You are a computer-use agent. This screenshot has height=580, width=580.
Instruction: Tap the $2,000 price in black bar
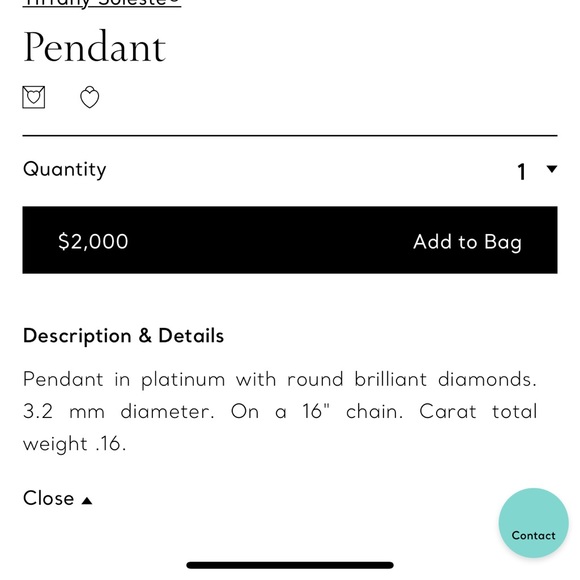coord(93,241)
